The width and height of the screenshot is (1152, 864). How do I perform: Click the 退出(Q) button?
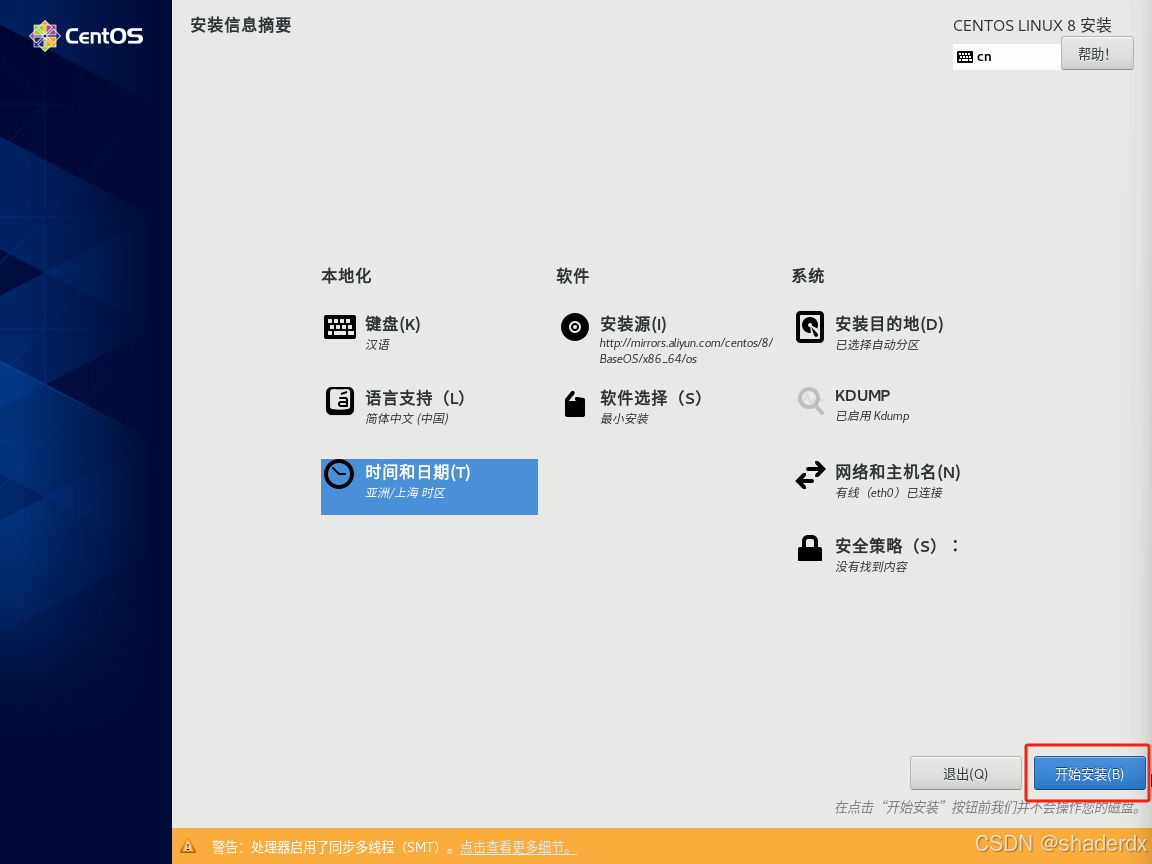(965, 774)
